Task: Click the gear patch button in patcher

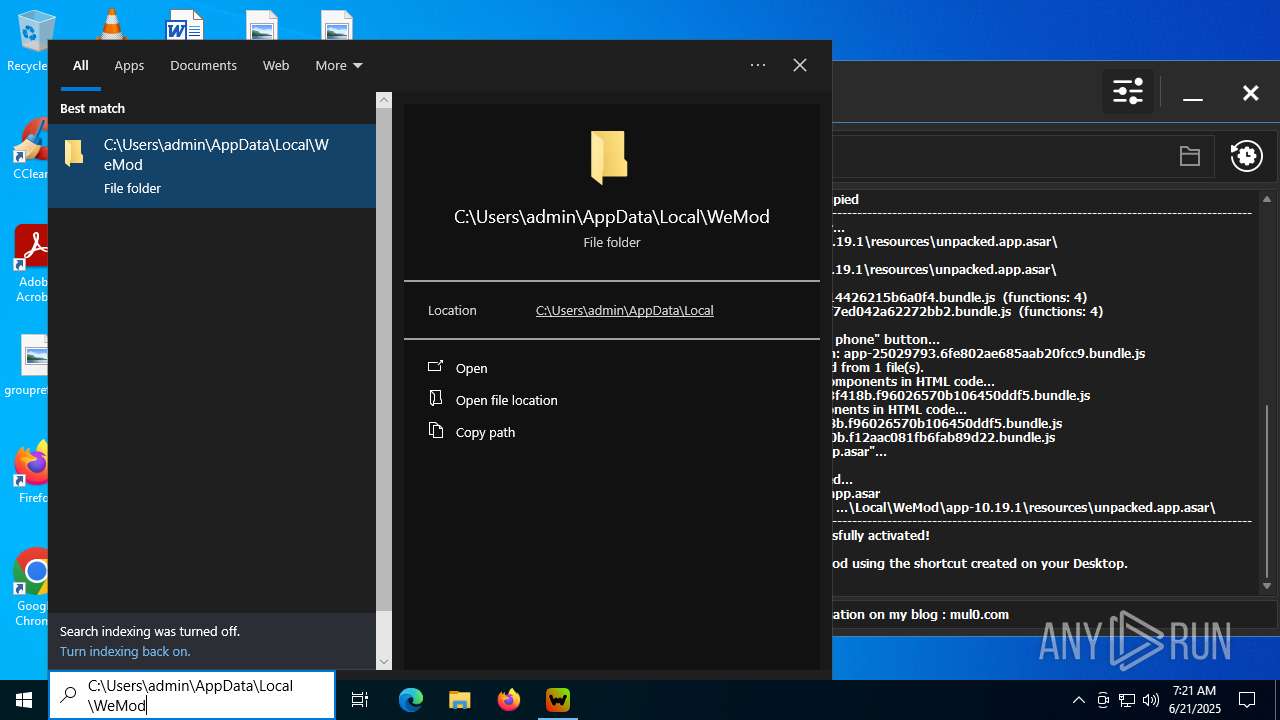Action: (1246, 156)
